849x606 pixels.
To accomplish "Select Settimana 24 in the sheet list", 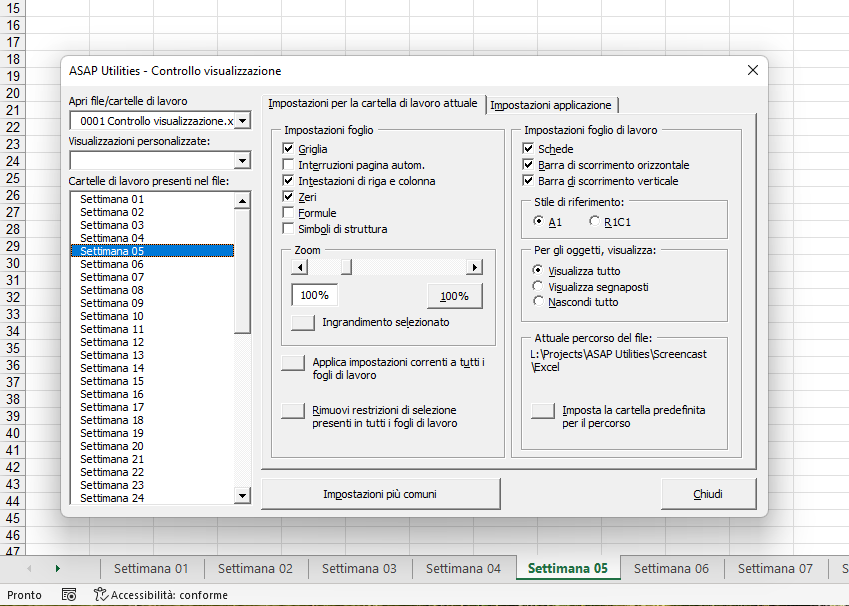I will tap(152, 498).
